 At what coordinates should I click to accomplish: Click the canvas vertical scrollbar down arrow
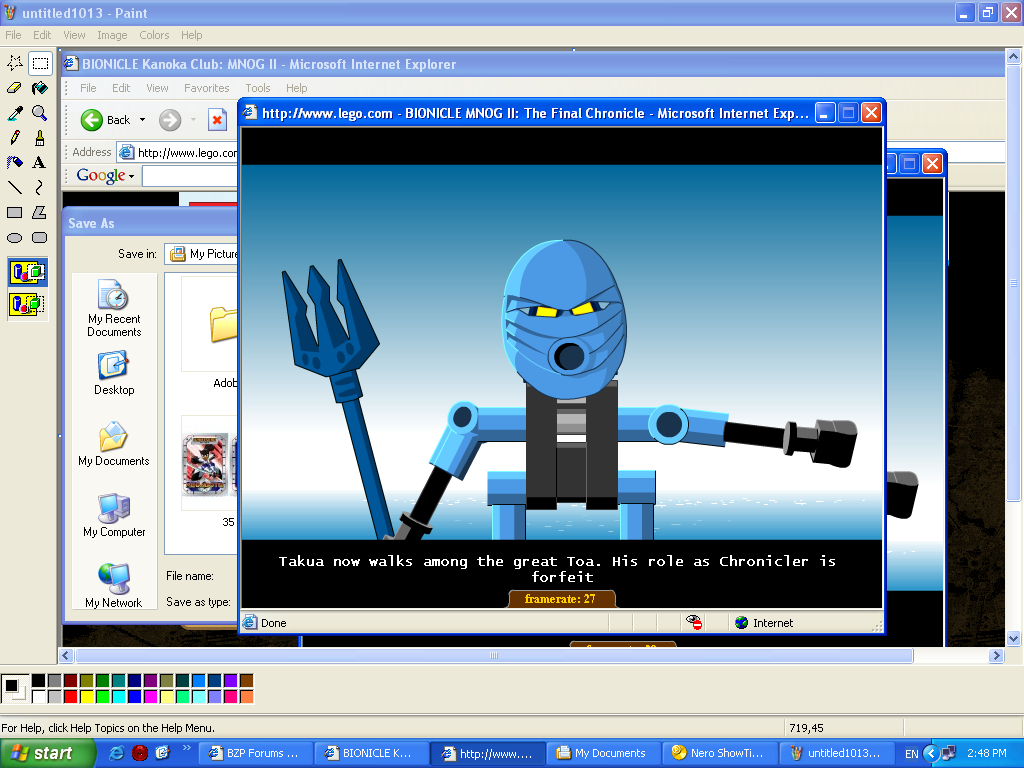[1014, 639]
